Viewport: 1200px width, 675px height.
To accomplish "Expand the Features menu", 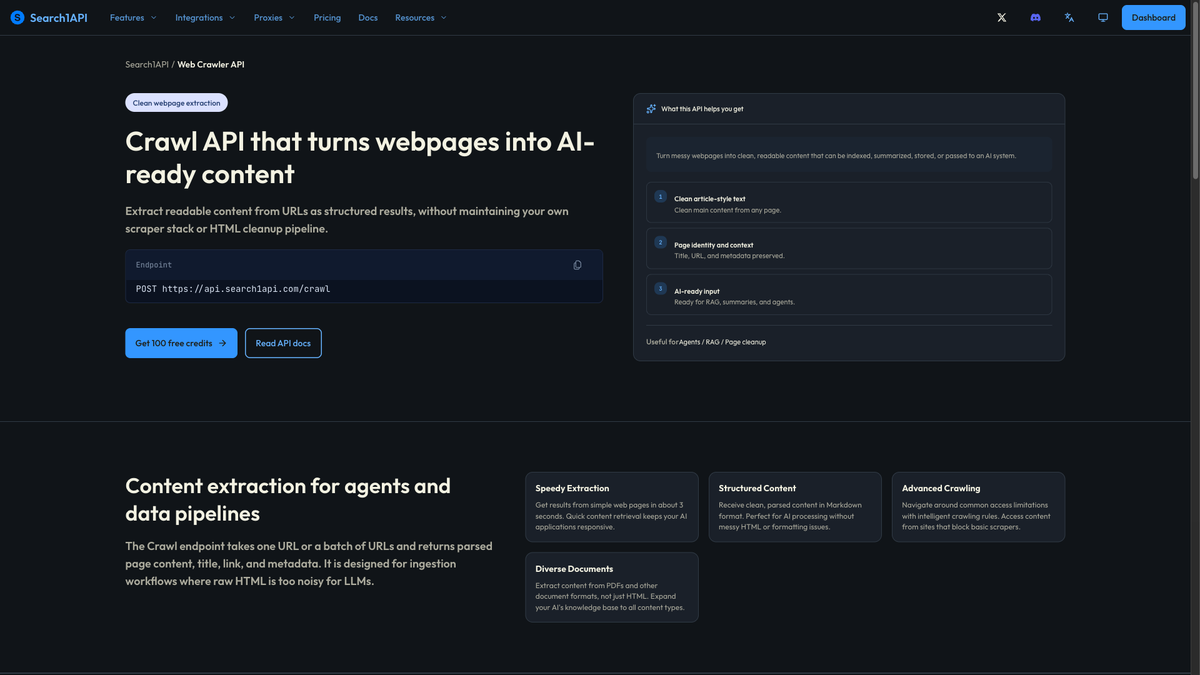I will pos(133,17).
